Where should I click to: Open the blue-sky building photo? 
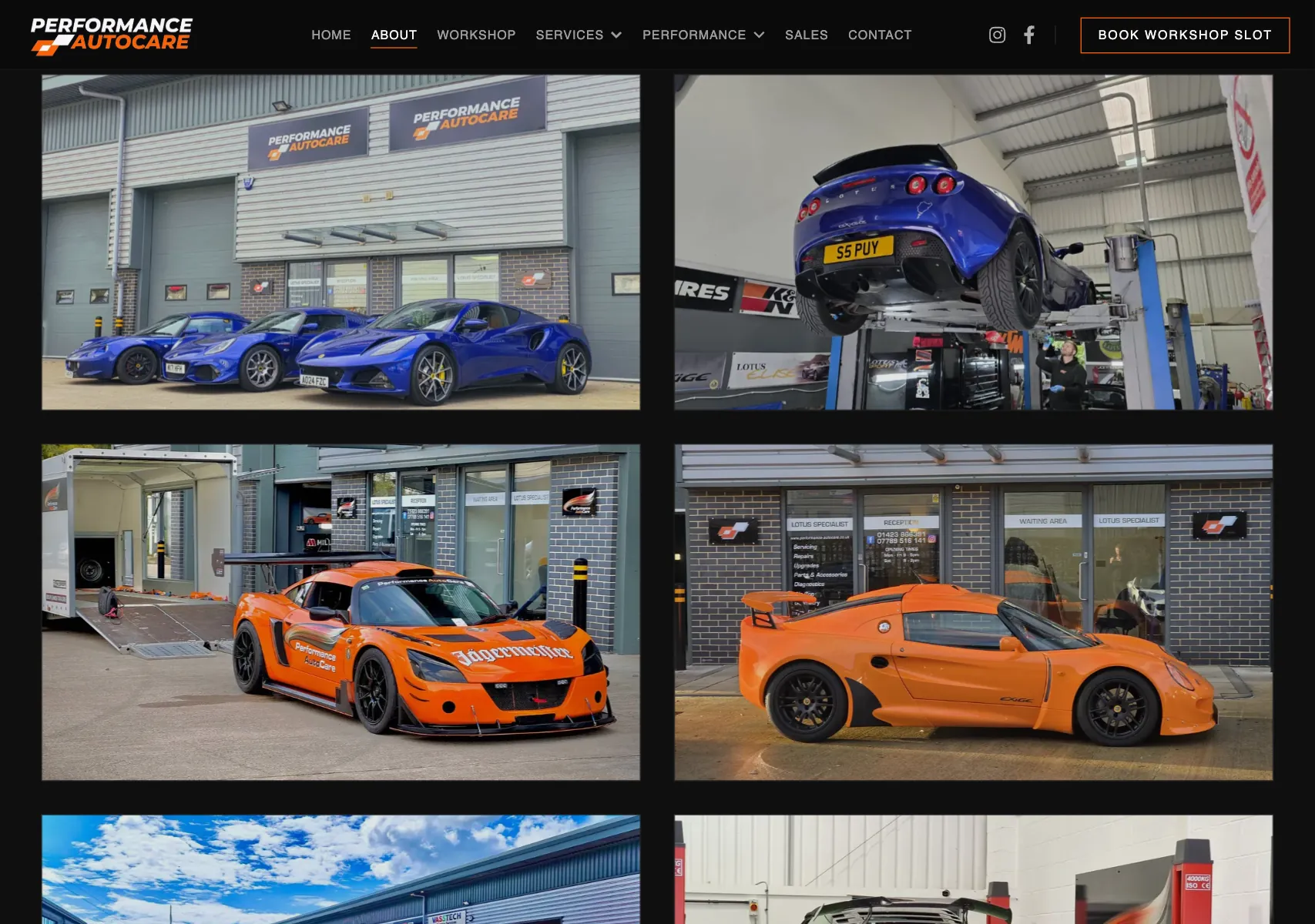point(340,869)
